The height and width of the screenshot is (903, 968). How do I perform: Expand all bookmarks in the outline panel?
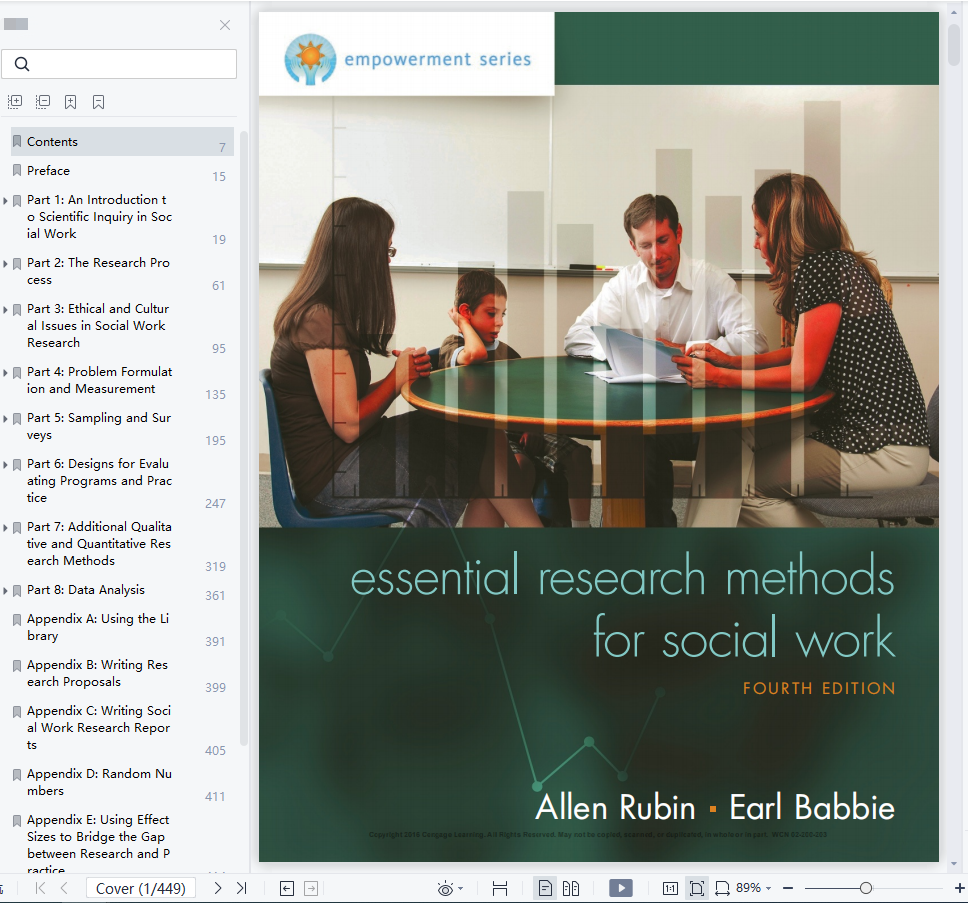tap(15, 102)
